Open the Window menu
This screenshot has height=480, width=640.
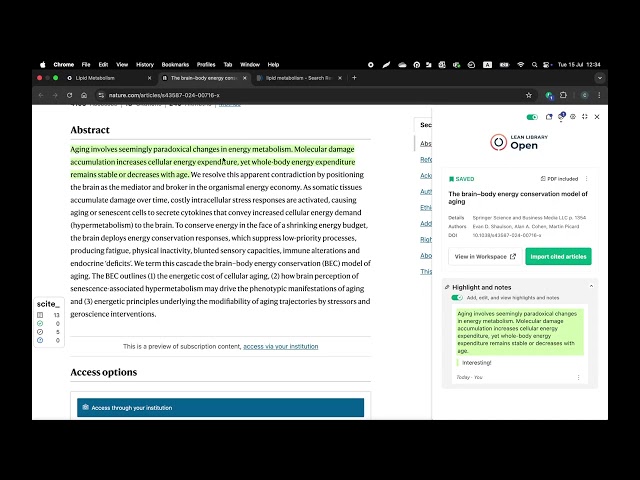tap(250, 64)
